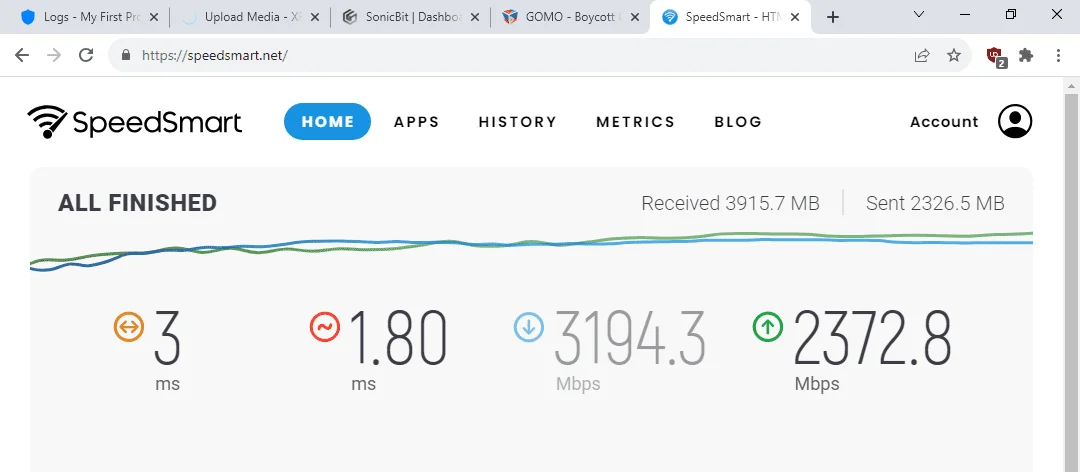Close the Upload Media tab
Image resolution: width=1080 pixels, height=472 pixels.
(x=315, y=17)
